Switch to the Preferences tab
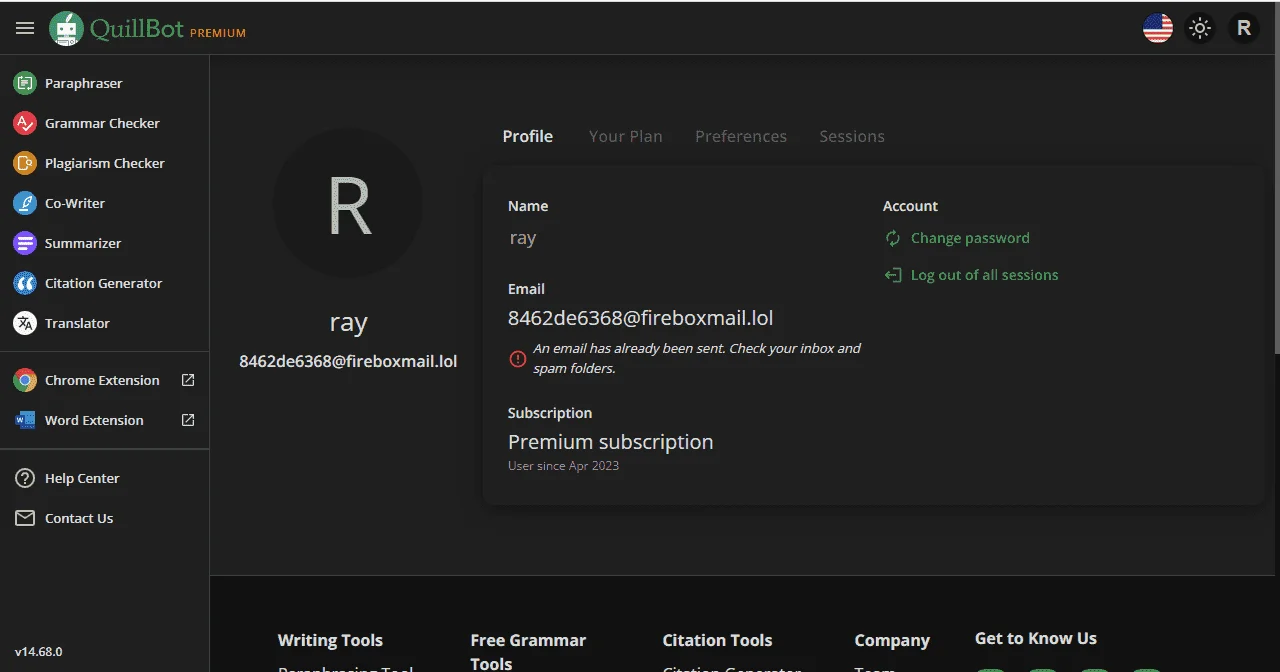The height and width of the screenshot is (672, 1280). [741, 136]
